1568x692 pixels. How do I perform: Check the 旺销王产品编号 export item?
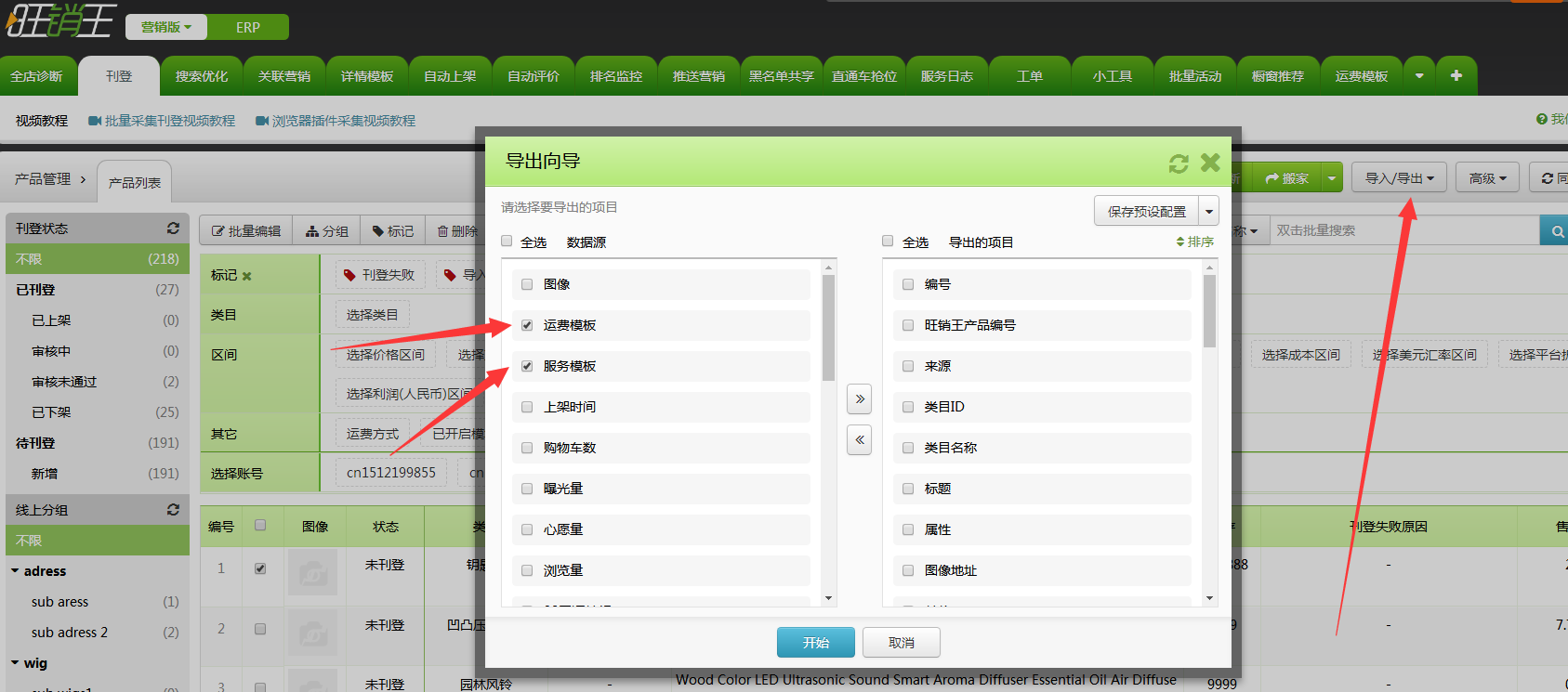pos(908,325)
